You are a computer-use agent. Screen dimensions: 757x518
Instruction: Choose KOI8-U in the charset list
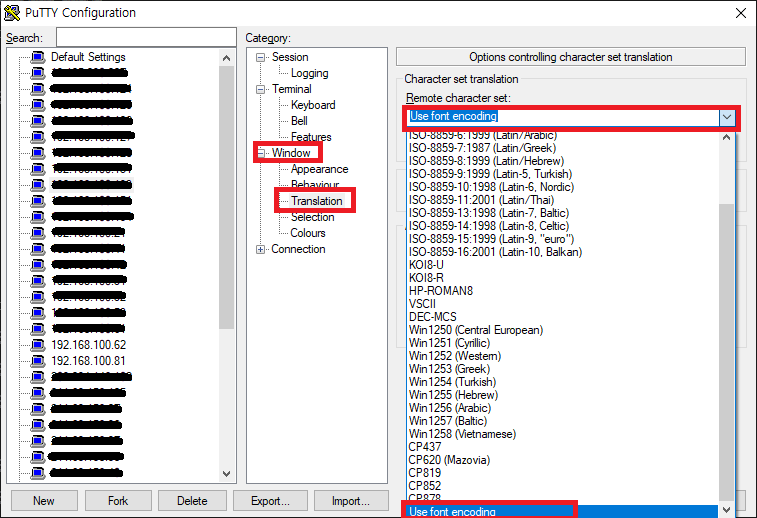click(x=426, y=265)
